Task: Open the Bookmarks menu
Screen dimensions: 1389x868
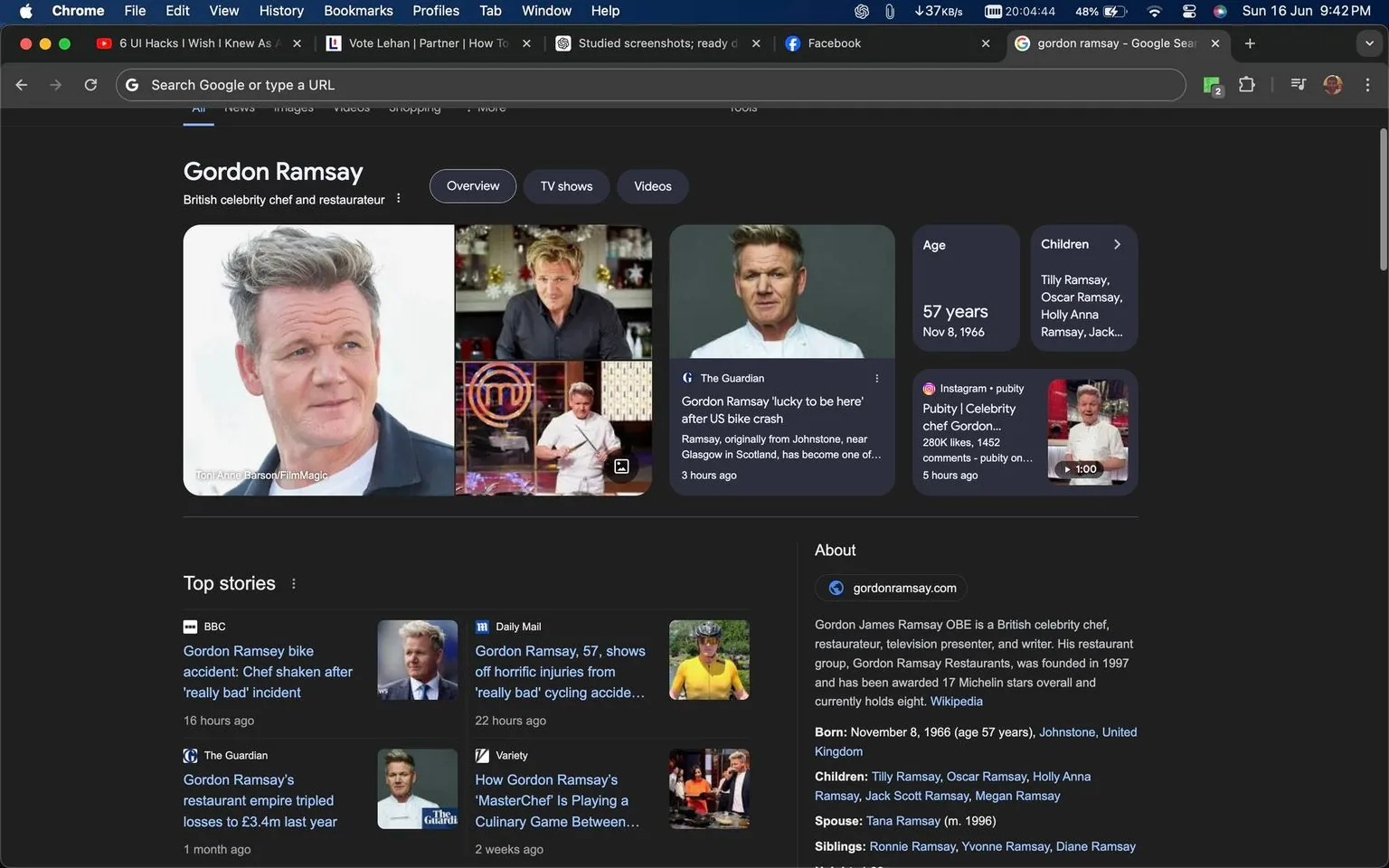Action: tap(358, 11)
